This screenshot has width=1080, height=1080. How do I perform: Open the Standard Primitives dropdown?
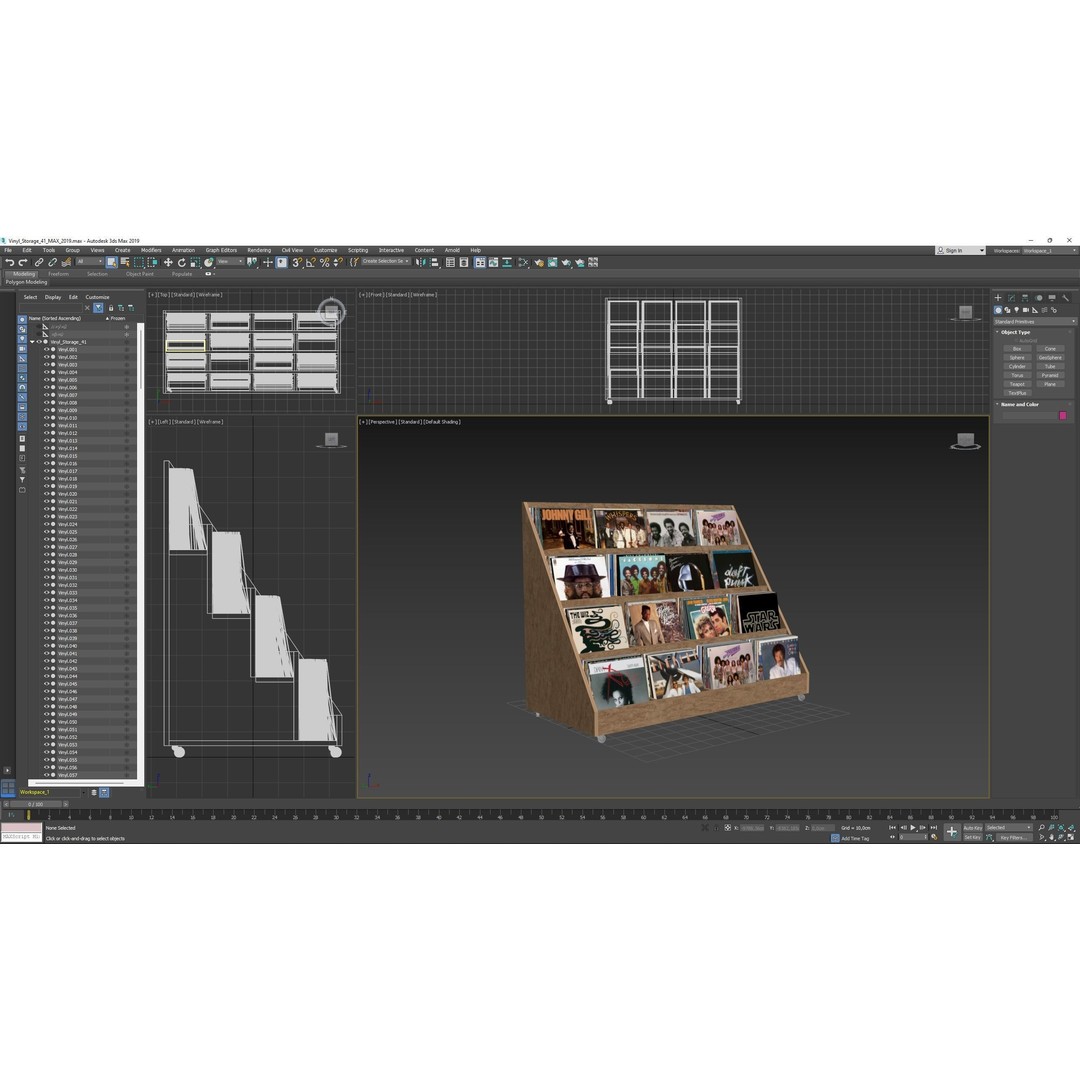[x=1035, y=322]
